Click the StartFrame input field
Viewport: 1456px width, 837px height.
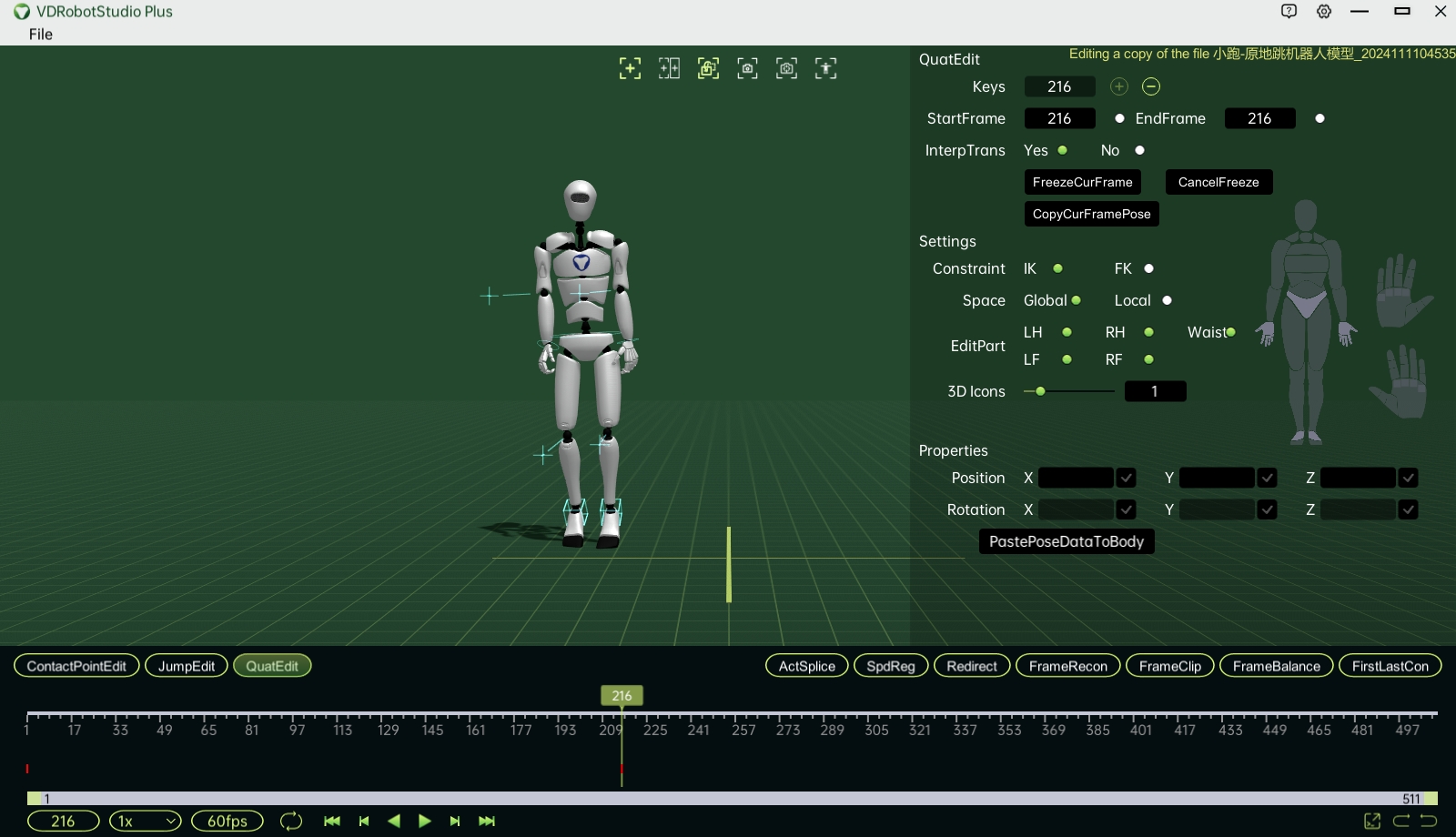tap(1059, 118)
